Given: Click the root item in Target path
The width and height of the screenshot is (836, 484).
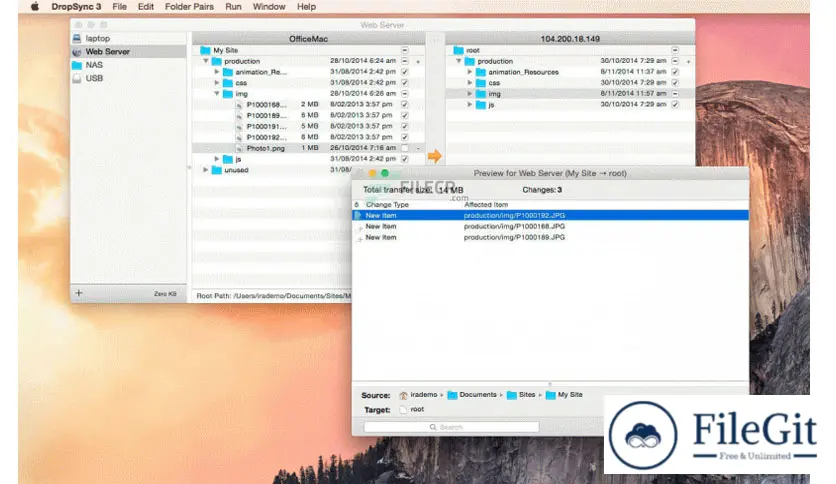Looking at the screenshot, I should [x=412, y=409].
